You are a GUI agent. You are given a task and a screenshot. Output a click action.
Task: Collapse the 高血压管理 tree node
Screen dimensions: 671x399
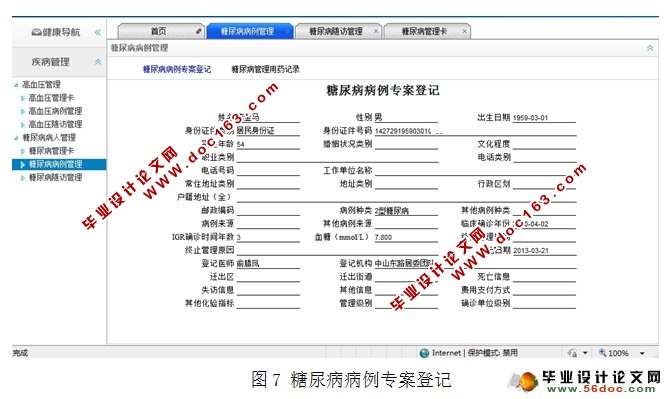(16, 85)
